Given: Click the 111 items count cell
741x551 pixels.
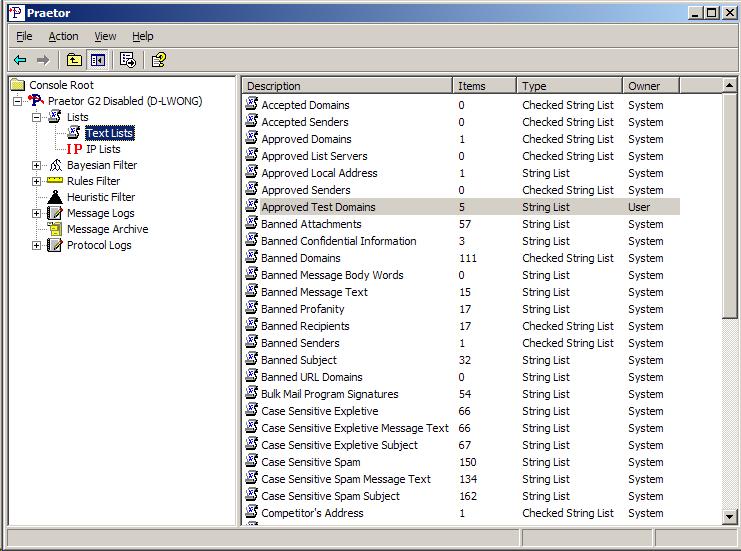Looking at the screenshot, I should pyautogui.click(x=468, y=258).
